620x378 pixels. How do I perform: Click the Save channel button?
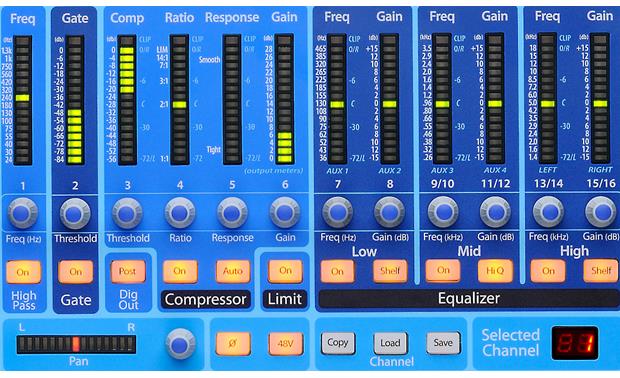coord(443,342)
